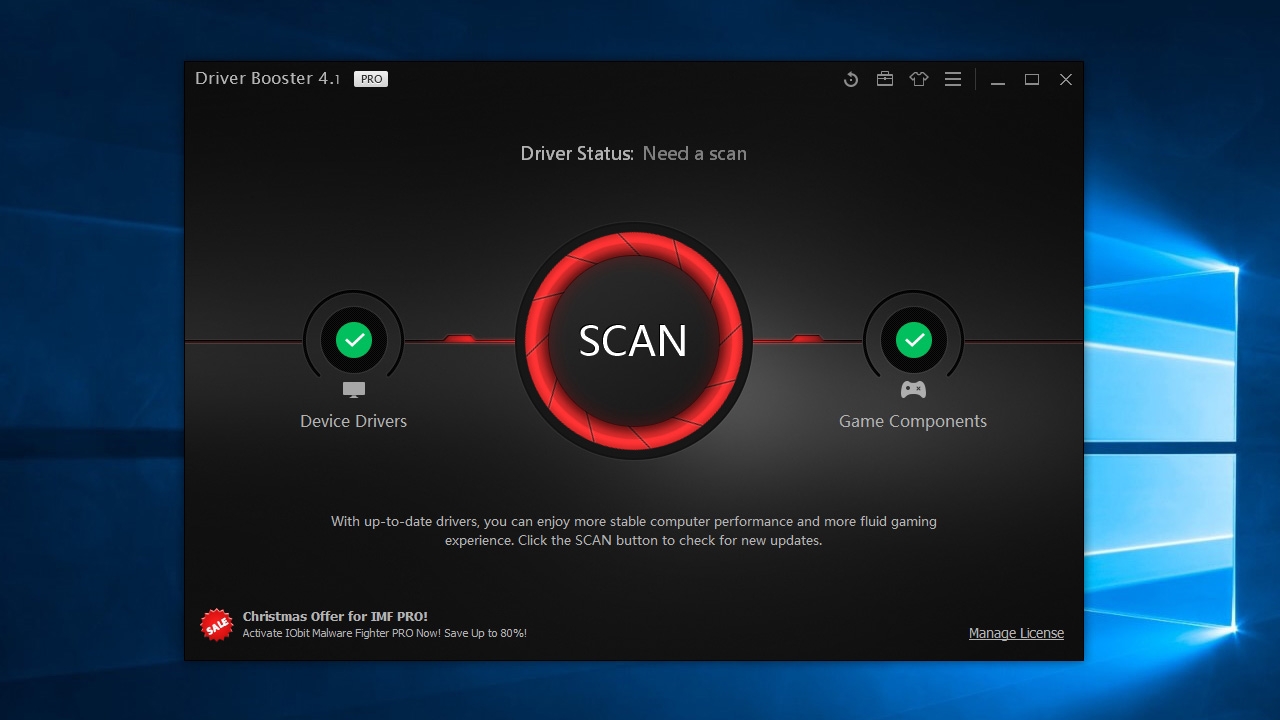The image size is (1280, 720).
Task: Click the Driver Booster 4.1 title text
Action: click(268, 78)
